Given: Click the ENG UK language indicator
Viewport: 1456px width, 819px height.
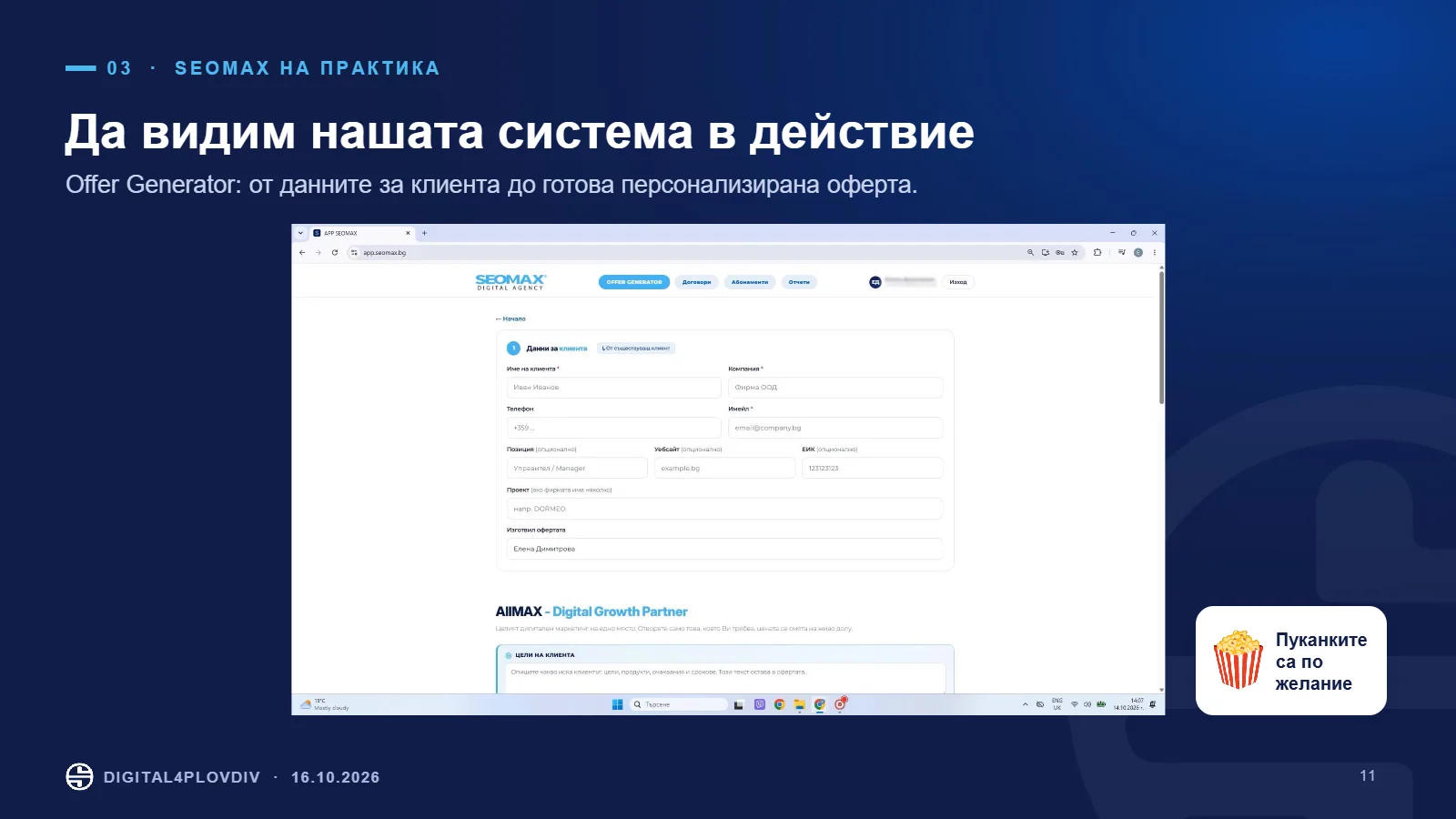Looking at the screenshot, I should [x=1057, y=704].
